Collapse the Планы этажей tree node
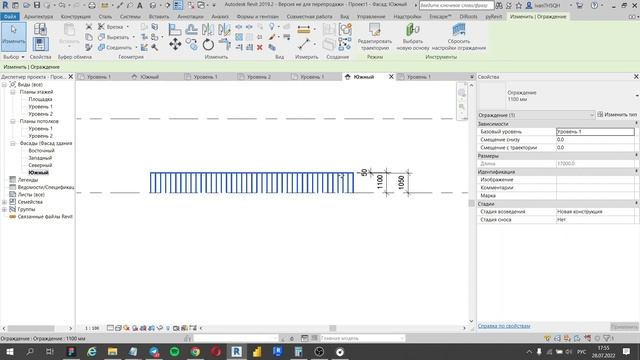Image resolution: width=640 pixels, height=360 pixels. (x=13, y=92)
